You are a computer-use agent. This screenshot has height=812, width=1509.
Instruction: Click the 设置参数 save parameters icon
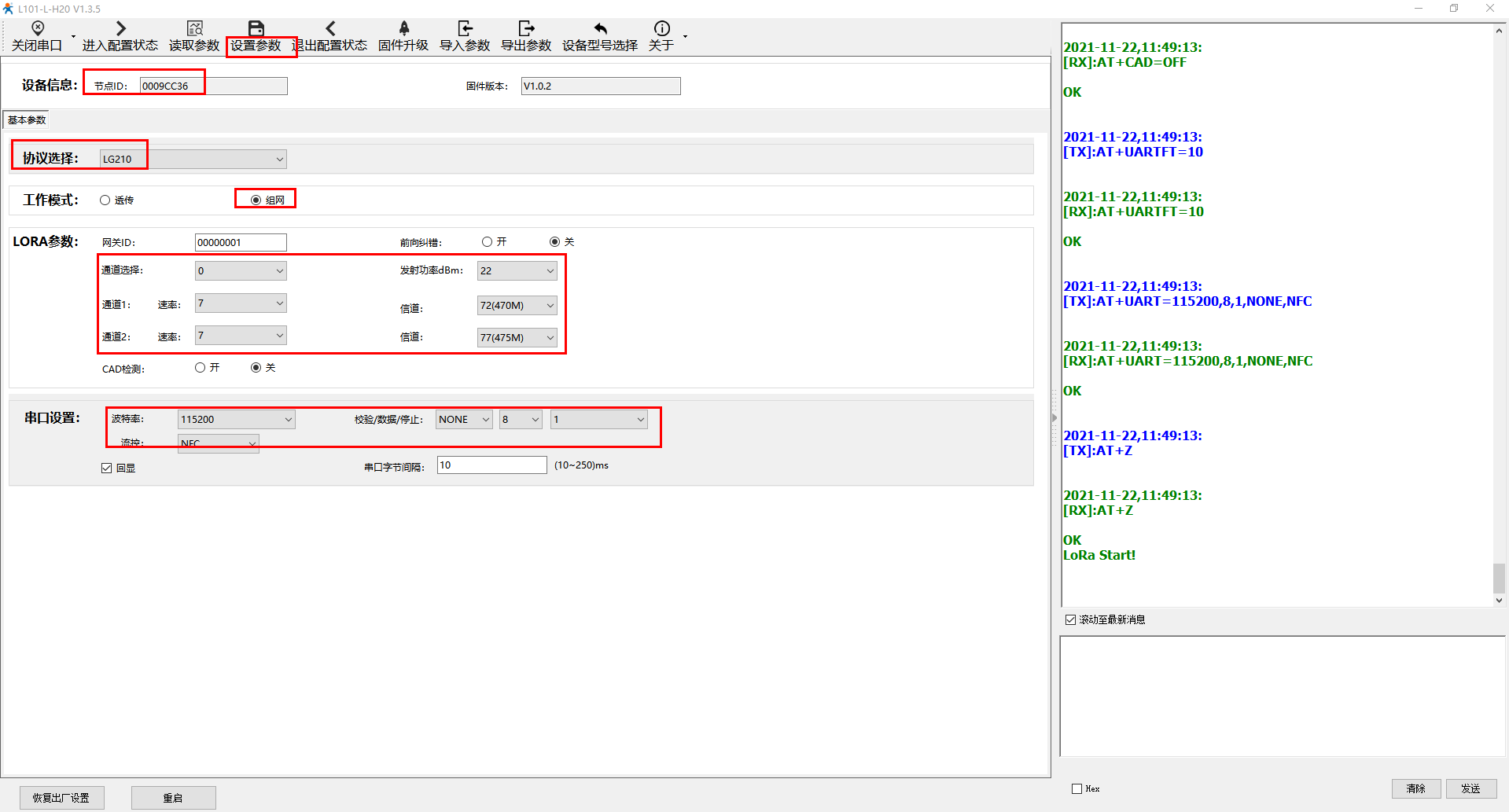tap(256, 29)
